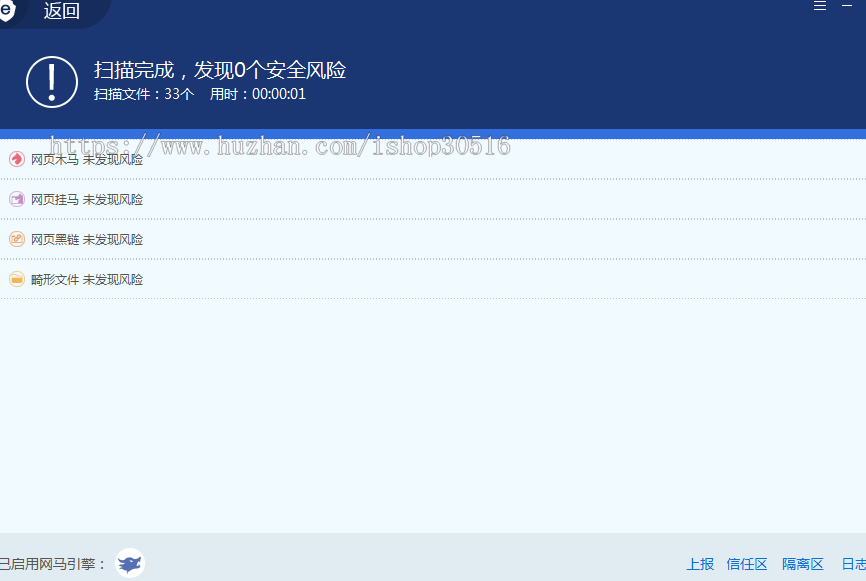Click the 用时：00:00:01 text
Viewport: 866px width, 581px height.
257,94
